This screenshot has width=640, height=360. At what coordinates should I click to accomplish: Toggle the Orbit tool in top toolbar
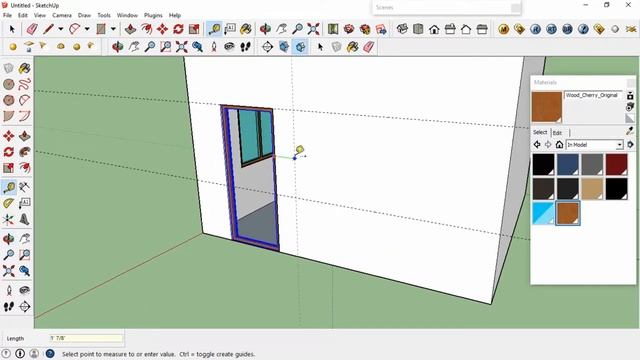click(x=265, y=29)
